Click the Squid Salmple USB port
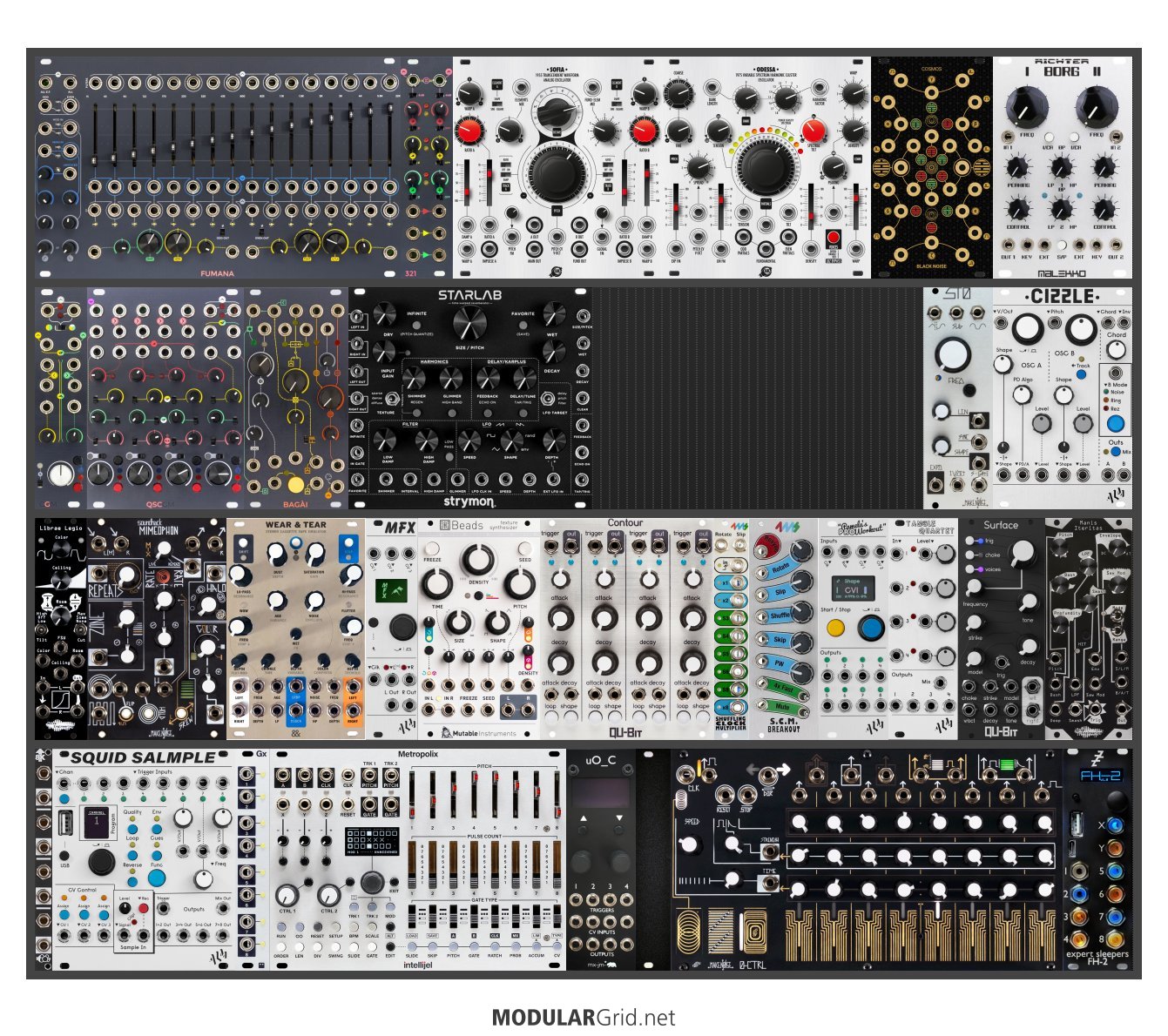Screen dimensions: 1168x1036 [x=65, y=821]
